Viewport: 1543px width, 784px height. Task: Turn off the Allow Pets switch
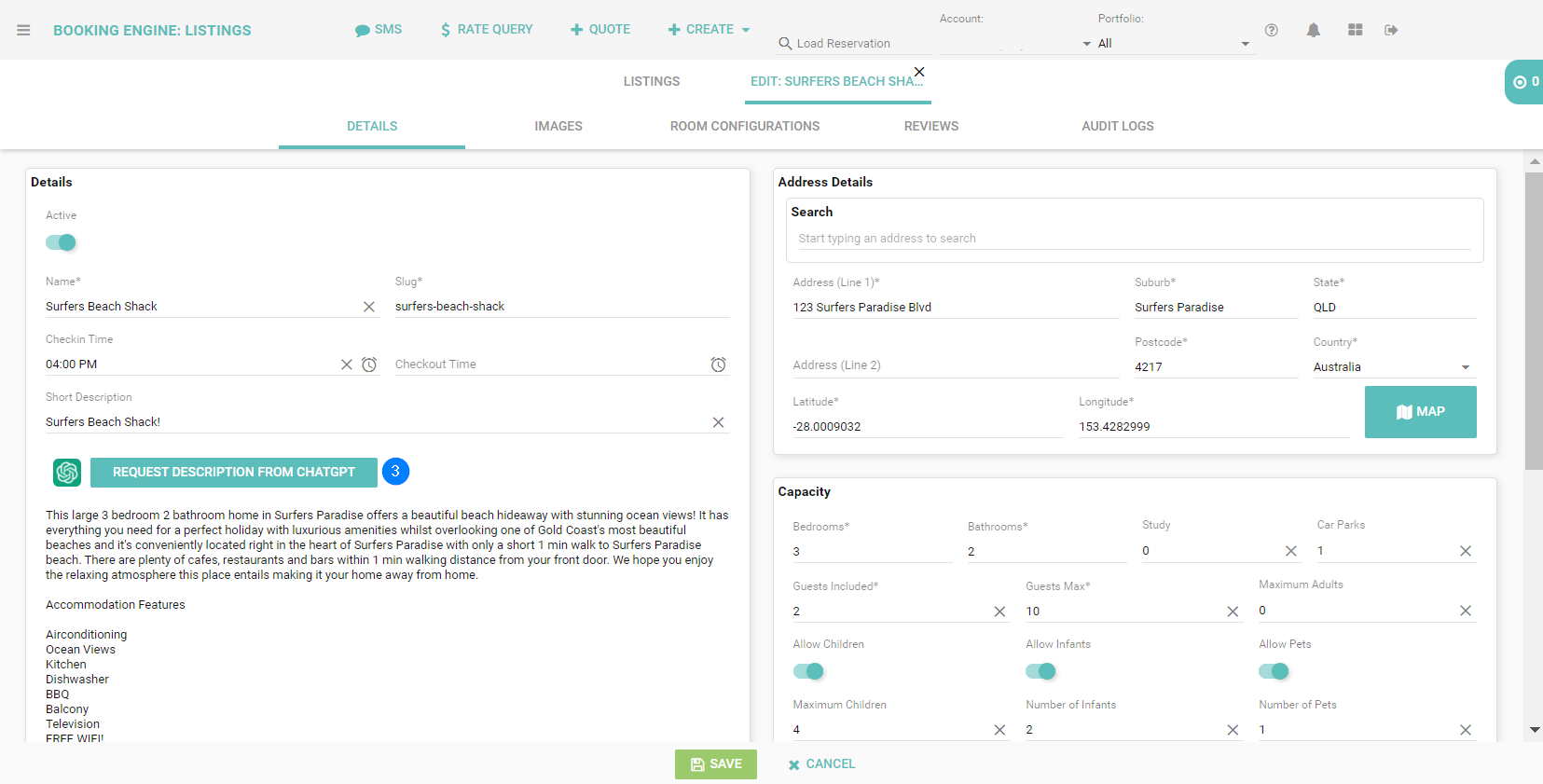pyautogui.click(x=1274, y=671)
